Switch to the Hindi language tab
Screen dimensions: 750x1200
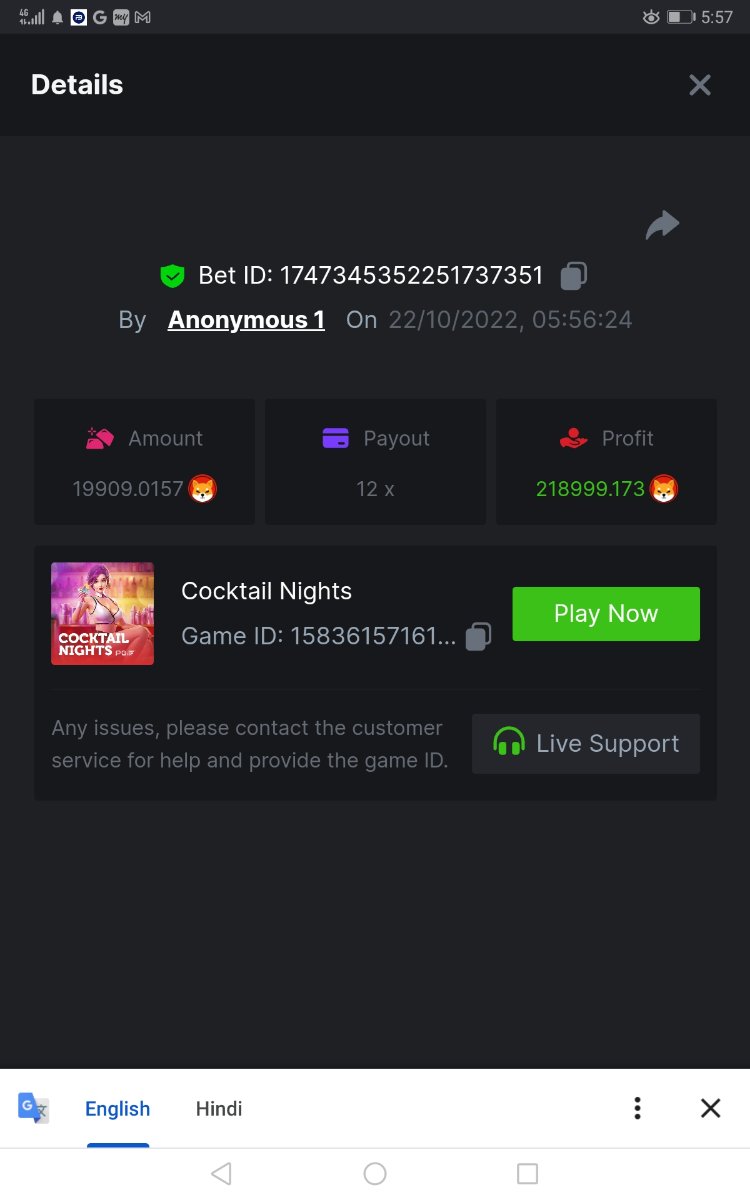click(x=219, y=1108)
